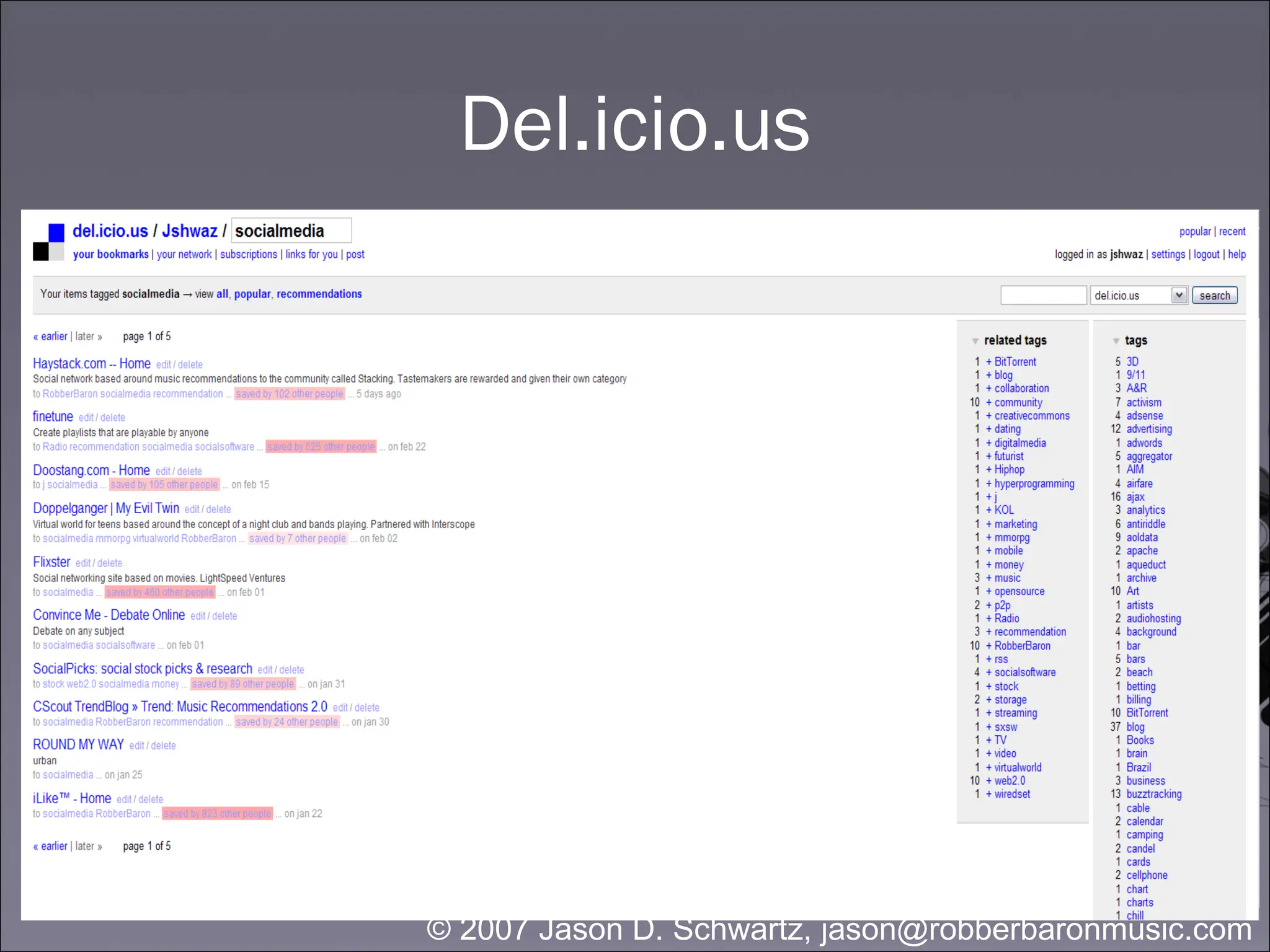Screen dimensions: 1270x952
Task: View all items tagged socialmedia
Action: pos(222,294)
